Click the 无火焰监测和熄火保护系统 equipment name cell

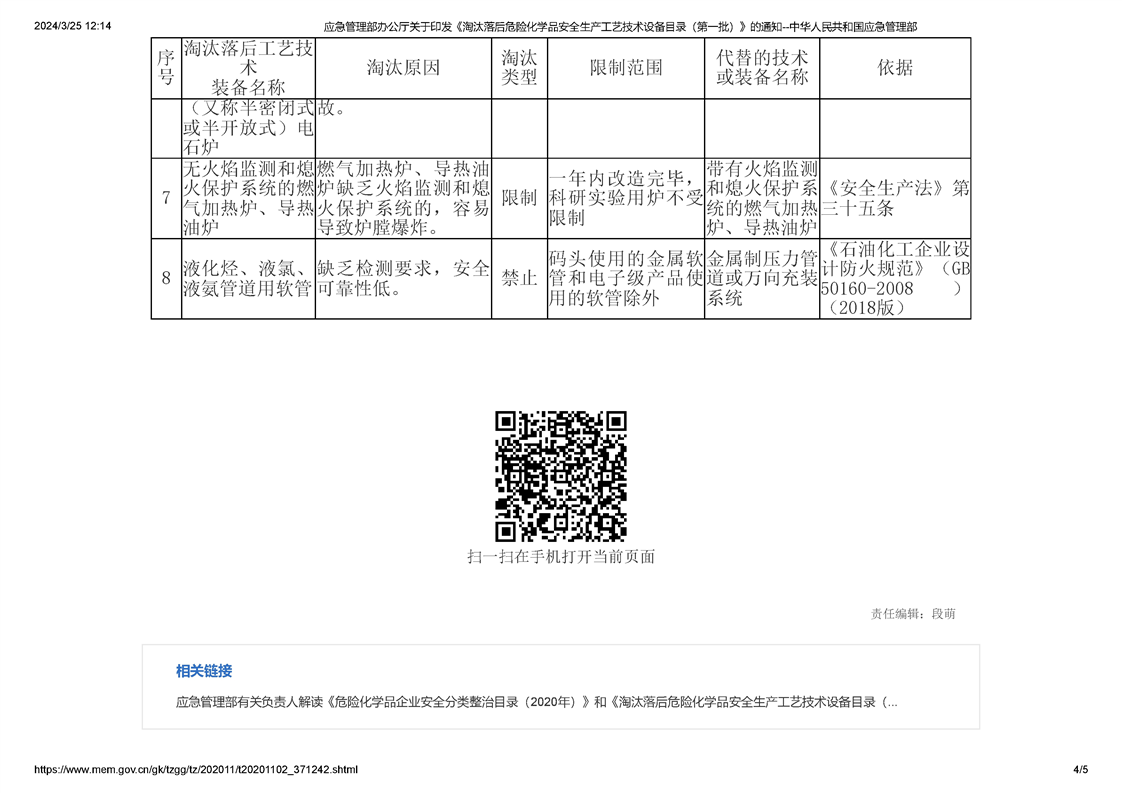coord(248,198)
